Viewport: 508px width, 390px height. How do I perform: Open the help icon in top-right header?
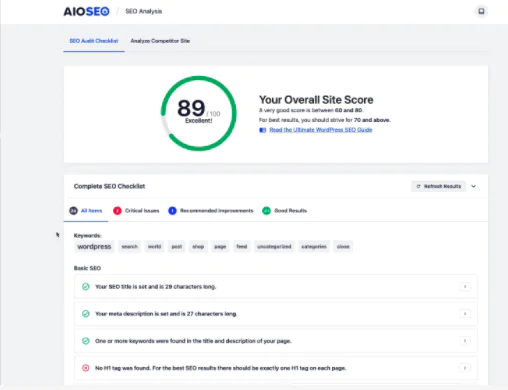click(481, 11)
